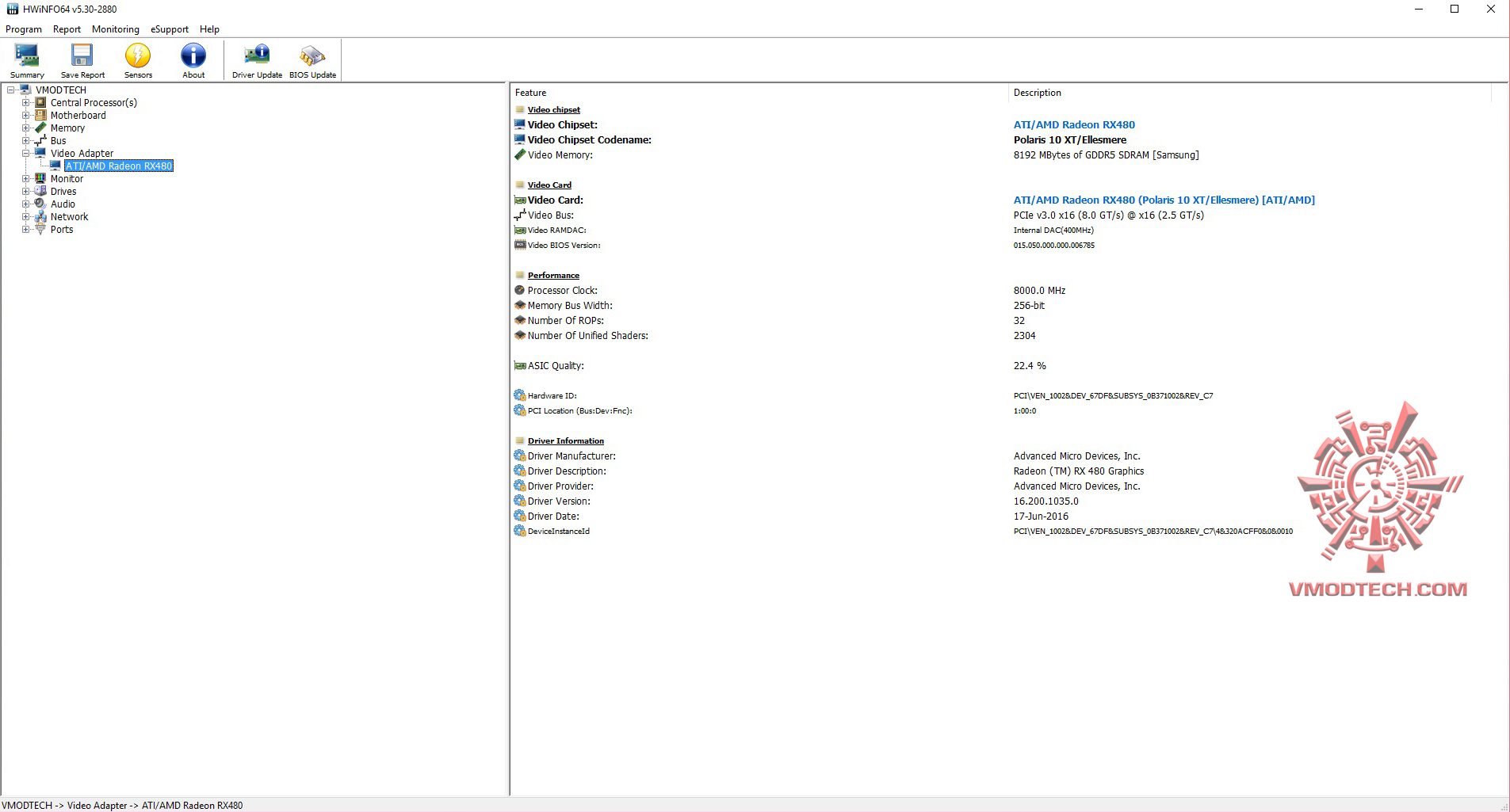This screenshot has width=1510, height=812.
Task: Click the Feature column header
Action: (759, 93)
